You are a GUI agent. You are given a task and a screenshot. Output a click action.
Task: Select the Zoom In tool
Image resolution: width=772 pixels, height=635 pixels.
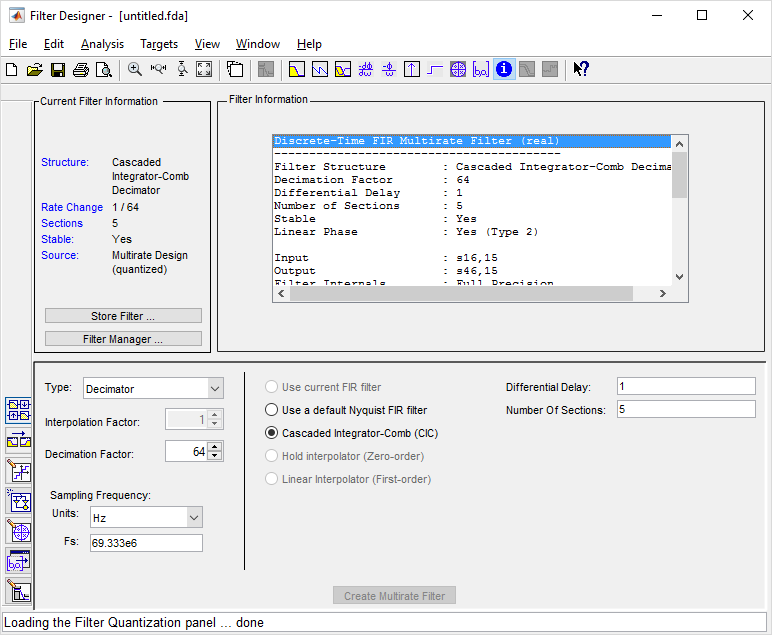tap(135, 70)
